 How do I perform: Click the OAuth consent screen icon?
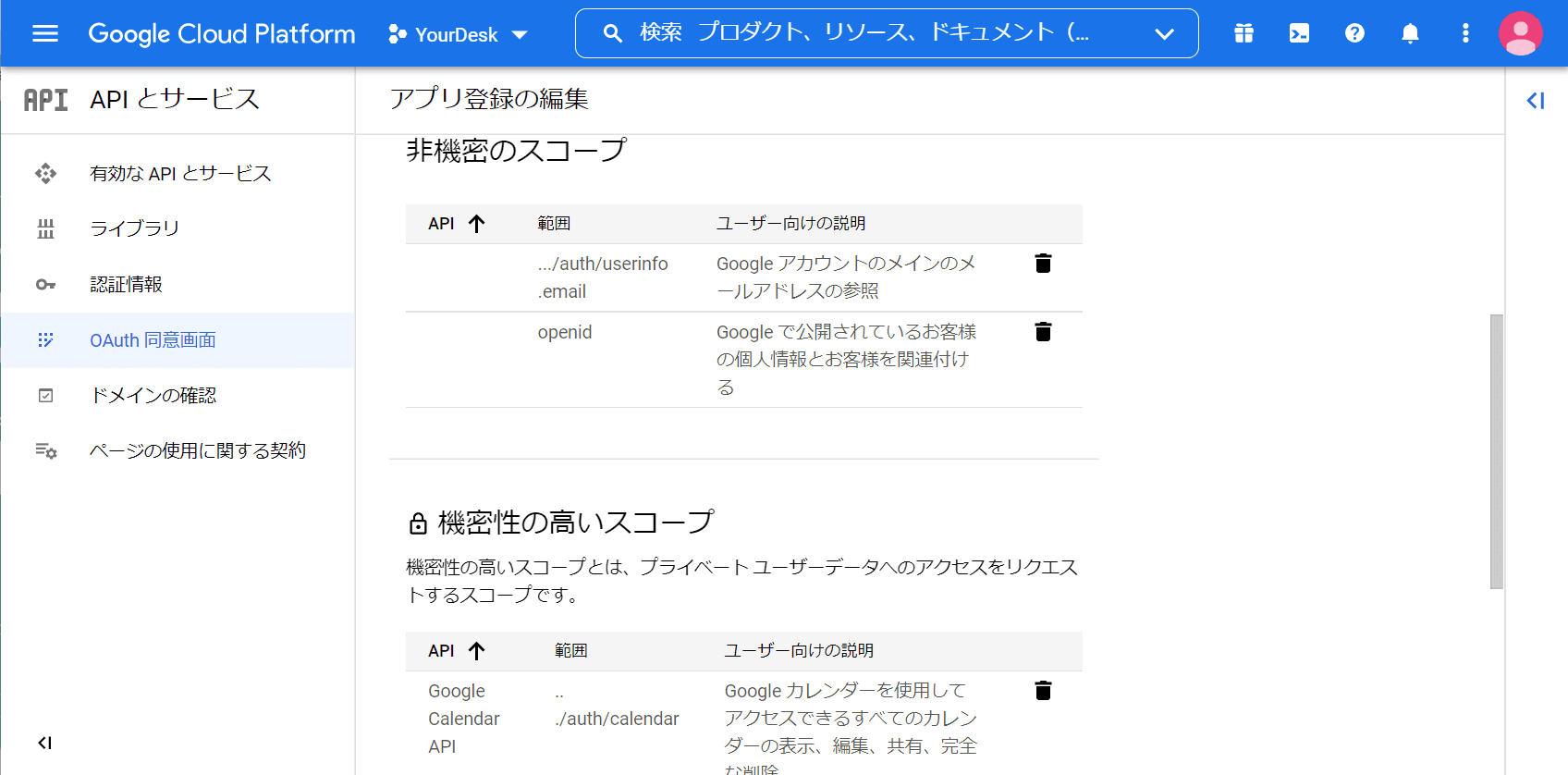pyautogui.click(x=45, y=340)
